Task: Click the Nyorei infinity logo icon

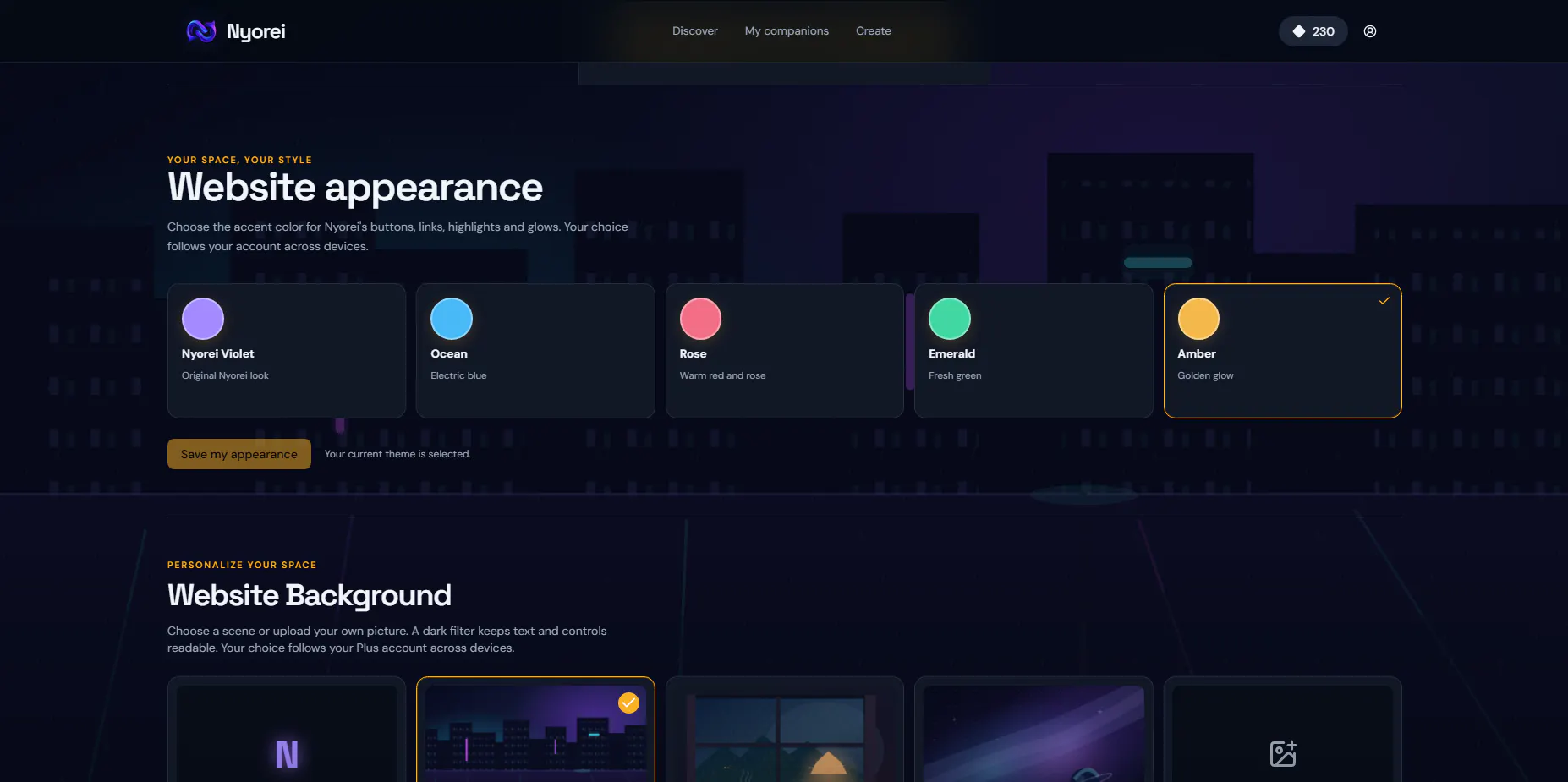Action: pos(201,31)
